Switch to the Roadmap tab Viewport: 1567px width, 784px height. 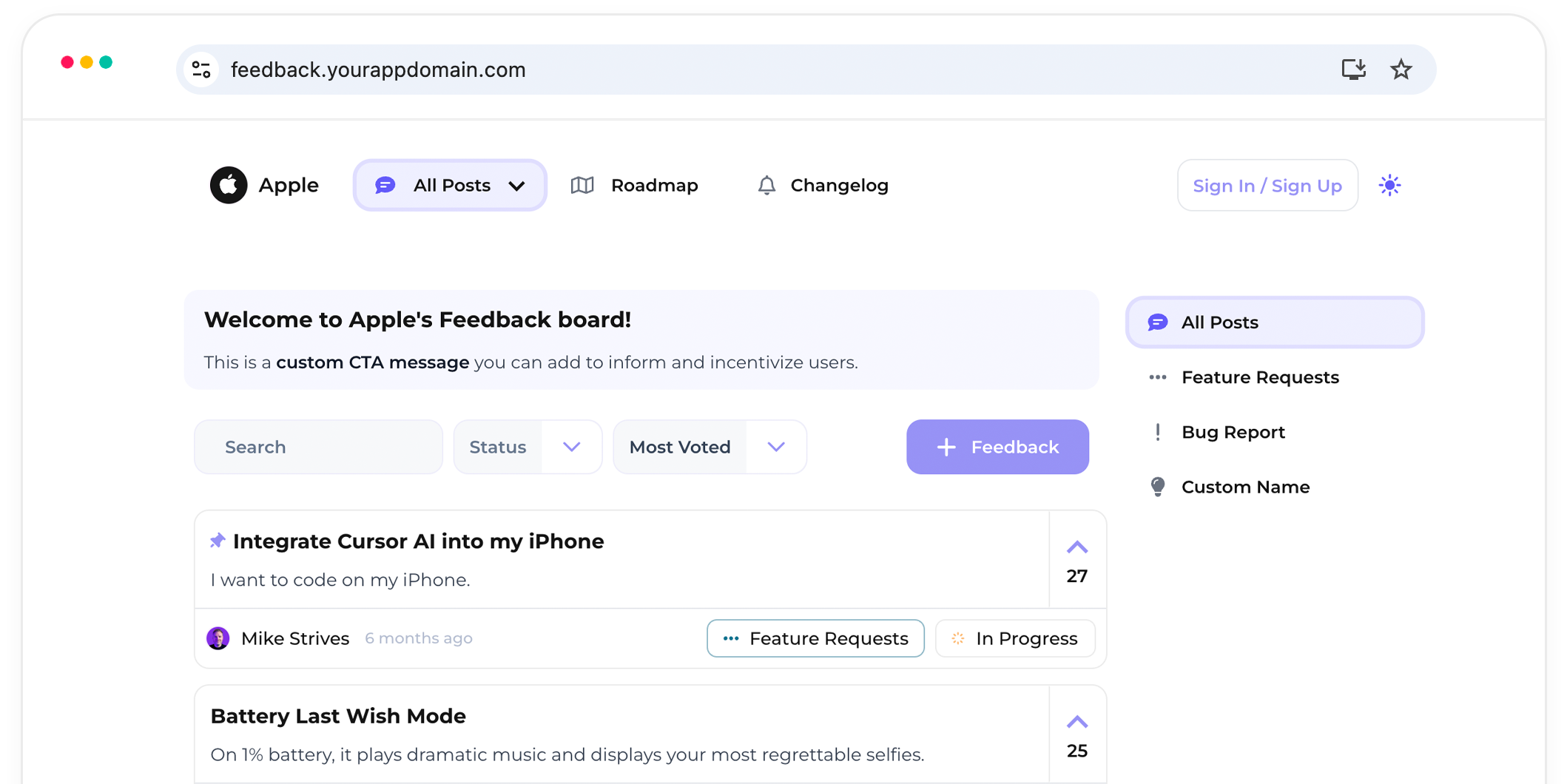click(x=654, y=185)
